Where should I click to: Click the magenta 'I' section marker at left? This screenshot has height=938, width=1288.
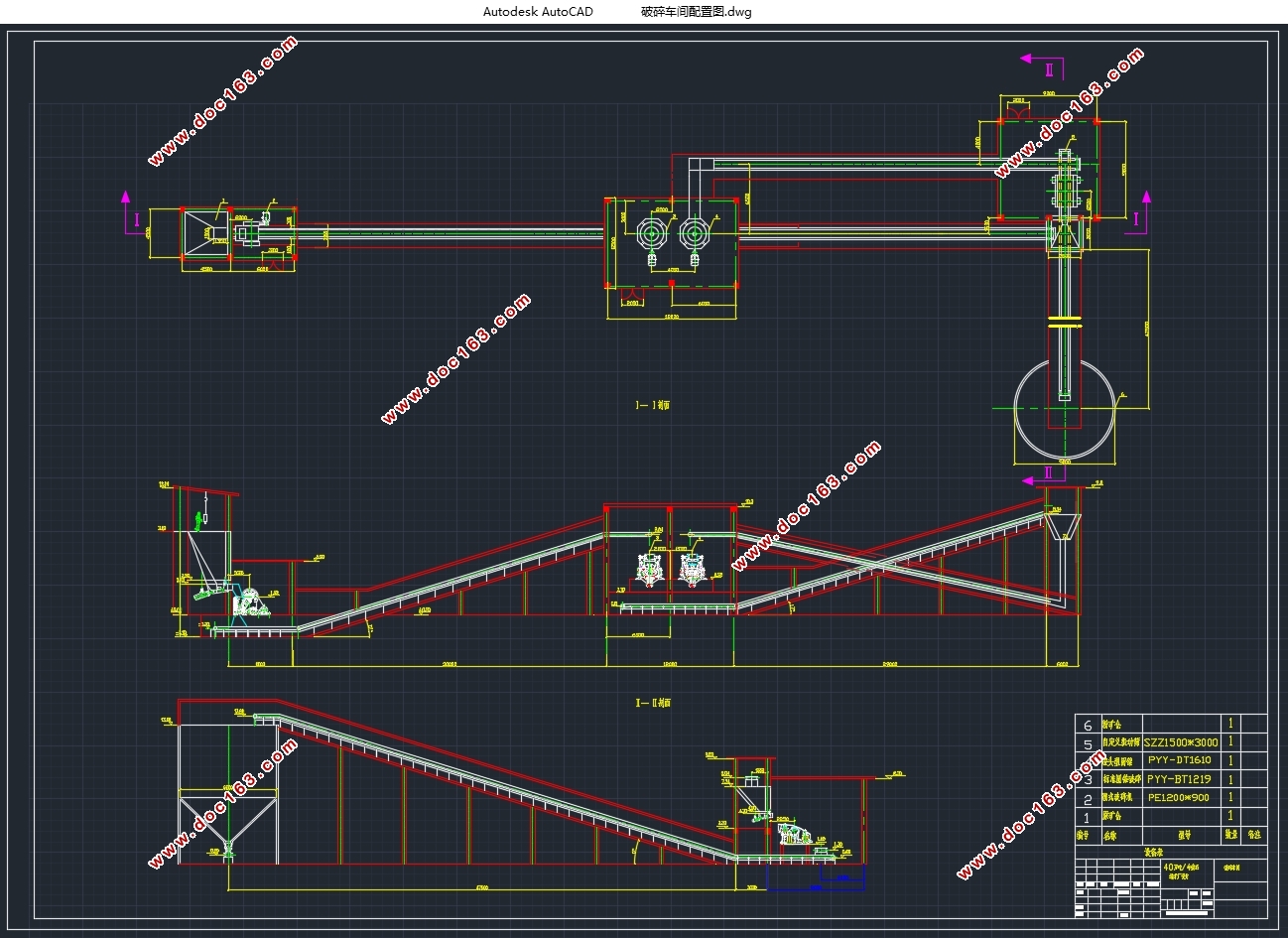pyautogui.click(x=138, y=220)
